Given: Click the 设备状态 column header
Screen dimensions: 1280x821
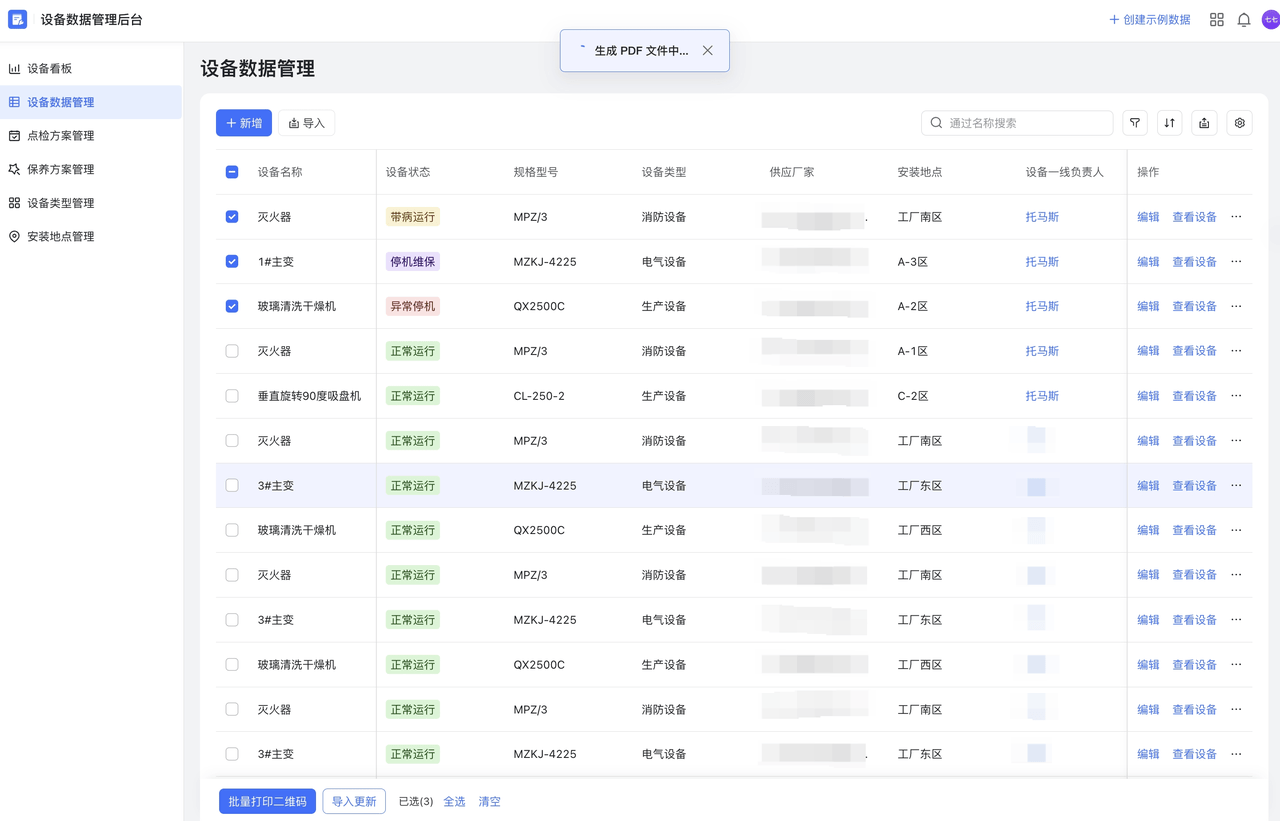Looking at the screenshot, I should pos(408,172).
